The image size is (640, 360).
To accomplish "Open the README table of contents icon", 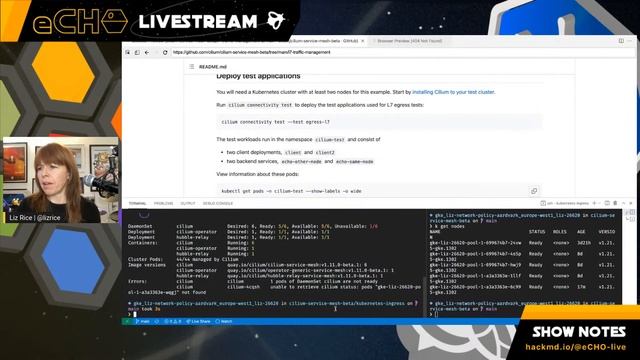I will point(191,67).
